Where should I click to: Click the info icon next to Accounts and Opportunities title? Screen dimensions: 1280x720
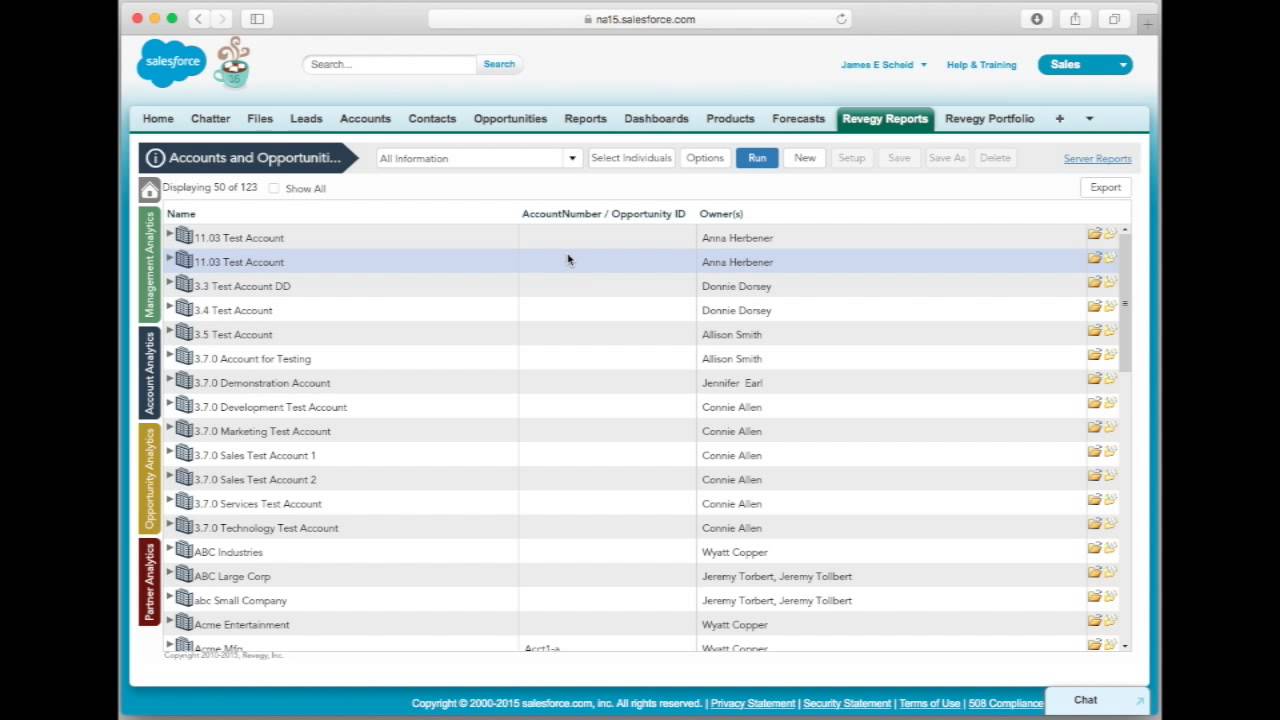pos(155,158)
